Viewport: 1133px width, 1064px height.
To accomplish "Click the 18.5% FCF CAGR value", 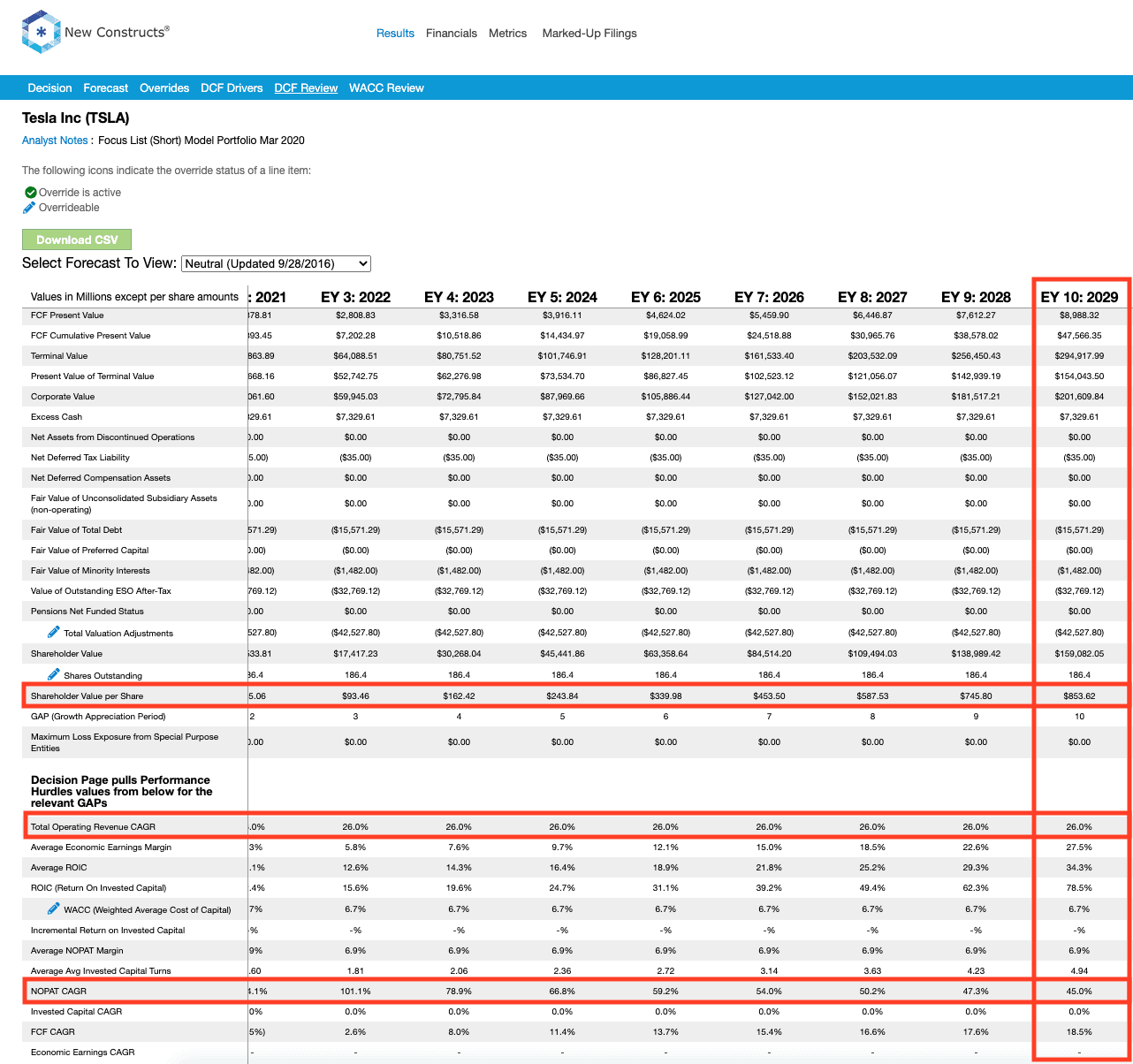I will click(1079, 1032).
